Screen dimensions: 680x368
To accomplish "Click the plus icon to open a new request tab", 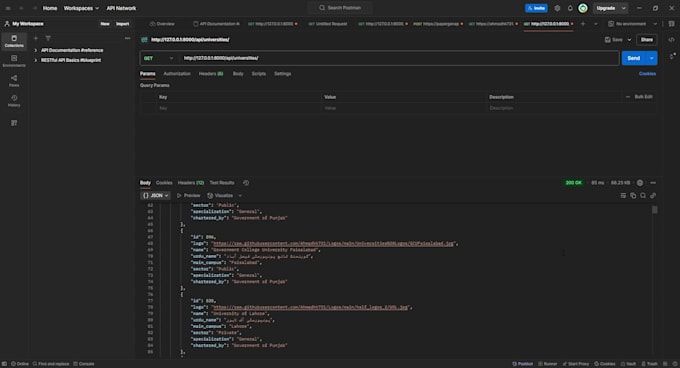I will tap(583, 24).
